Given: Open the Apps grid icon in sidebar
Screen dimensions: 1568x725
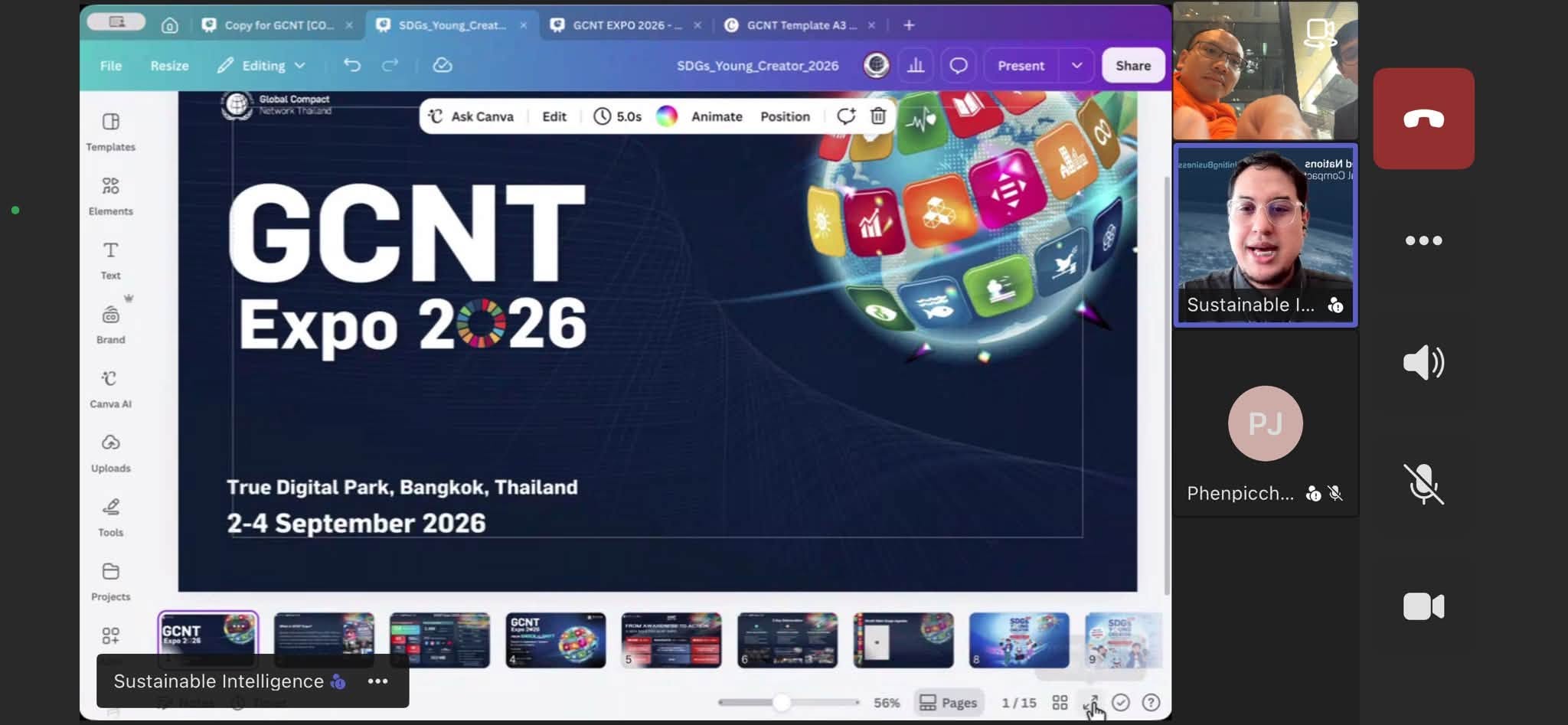Looking at the screenshot, I should [x=110, y=636].
